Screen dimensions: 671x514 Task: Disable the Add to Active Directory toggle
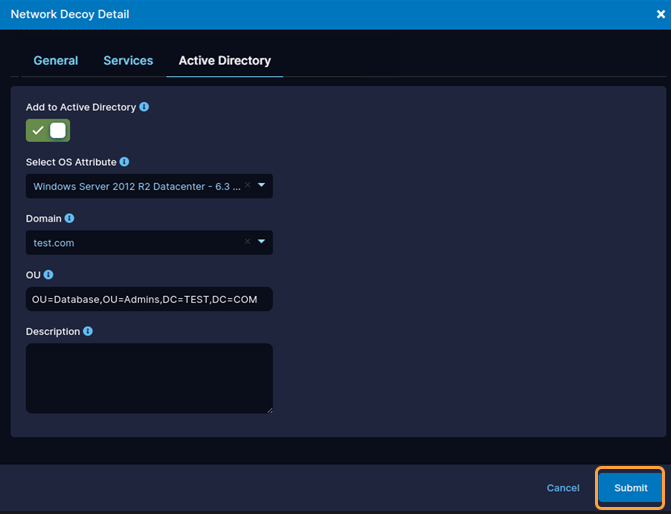[48, 130]
